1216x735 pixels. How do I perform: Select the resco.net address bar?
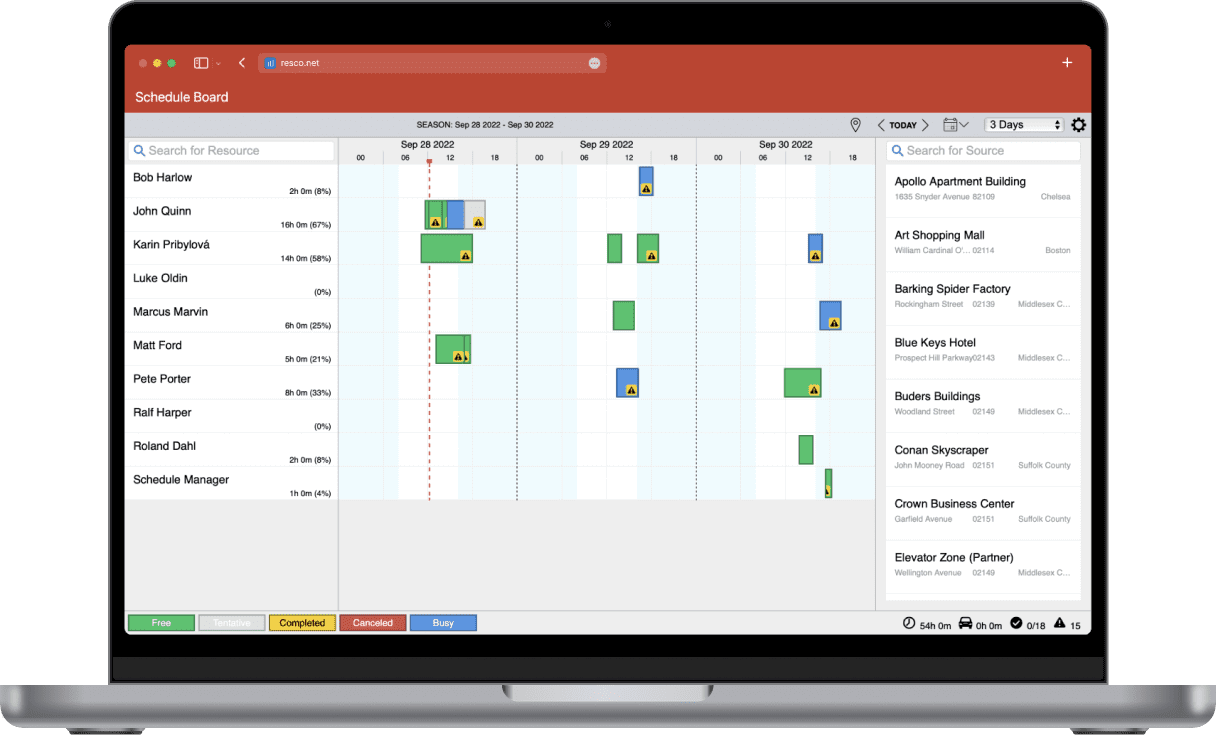pyautogui.click(x=432, y=63)
